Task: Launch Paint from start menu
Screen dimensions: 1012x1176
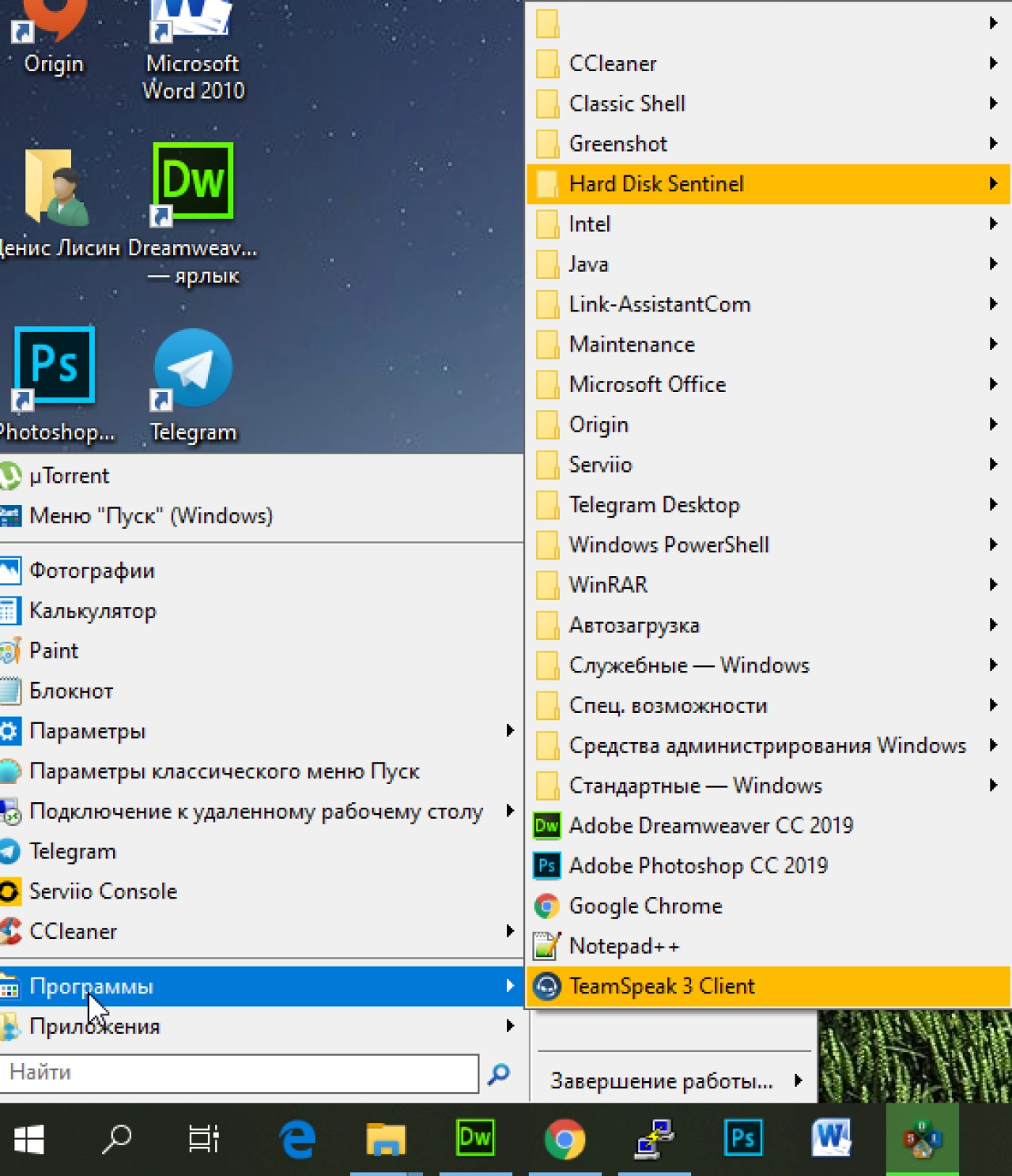Action: click(261, 650)
